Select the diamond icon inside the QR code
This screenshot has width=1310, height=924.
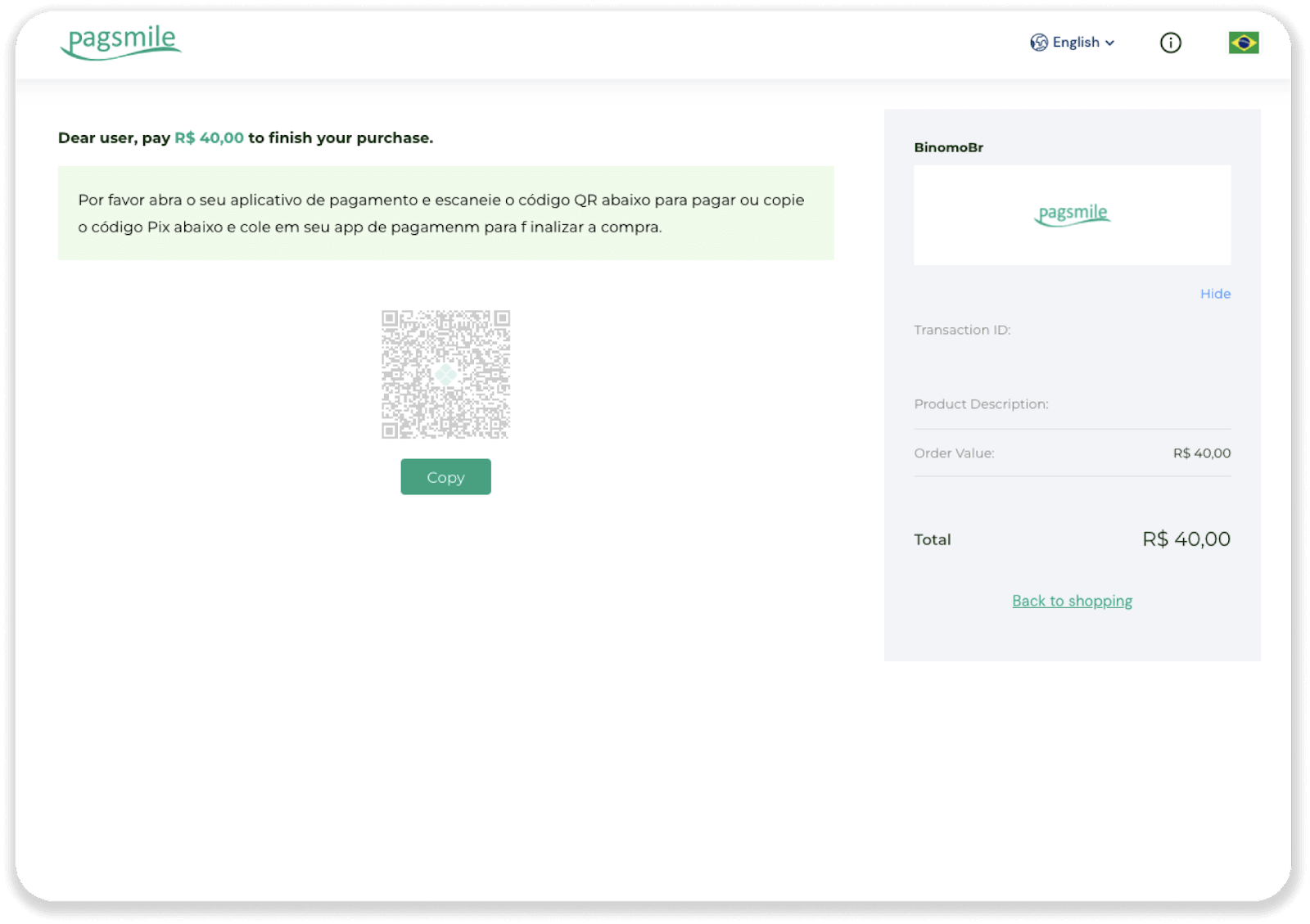pyautogui.click(x=445, y=374)
